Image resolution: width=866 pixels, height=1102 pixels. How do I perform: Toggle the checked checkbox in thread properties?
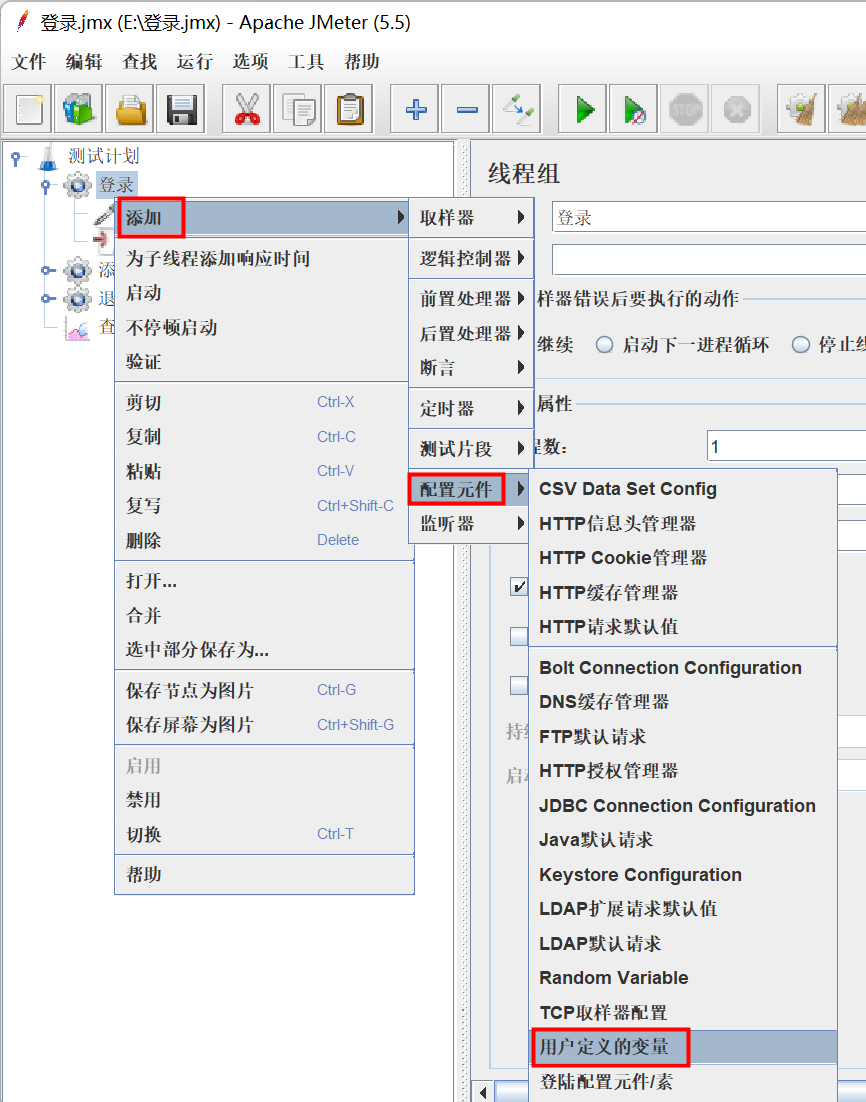pyautogui.click(x=519, y=587)
